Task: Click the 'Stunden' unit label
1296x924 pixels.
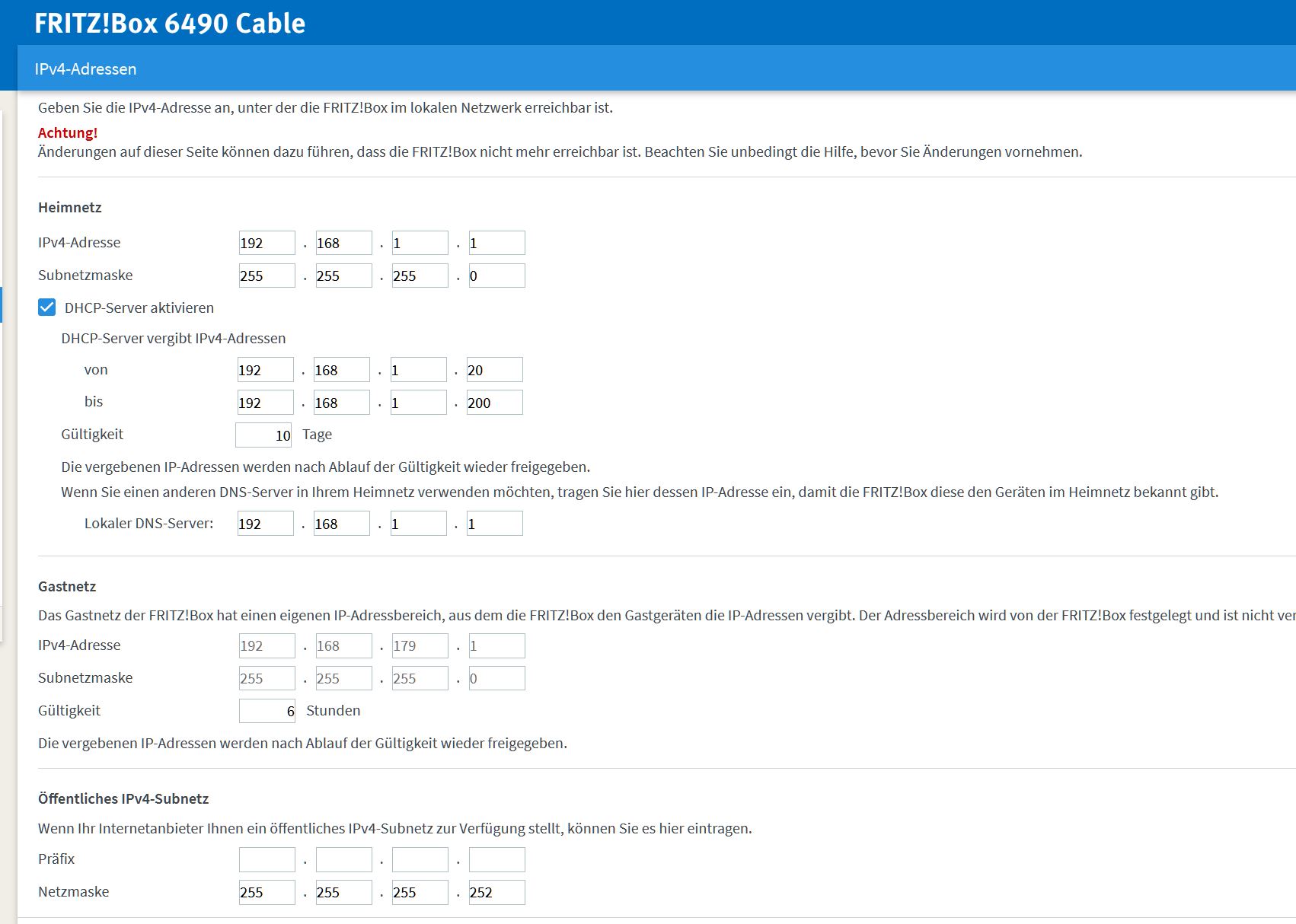Action: [334, 710]
